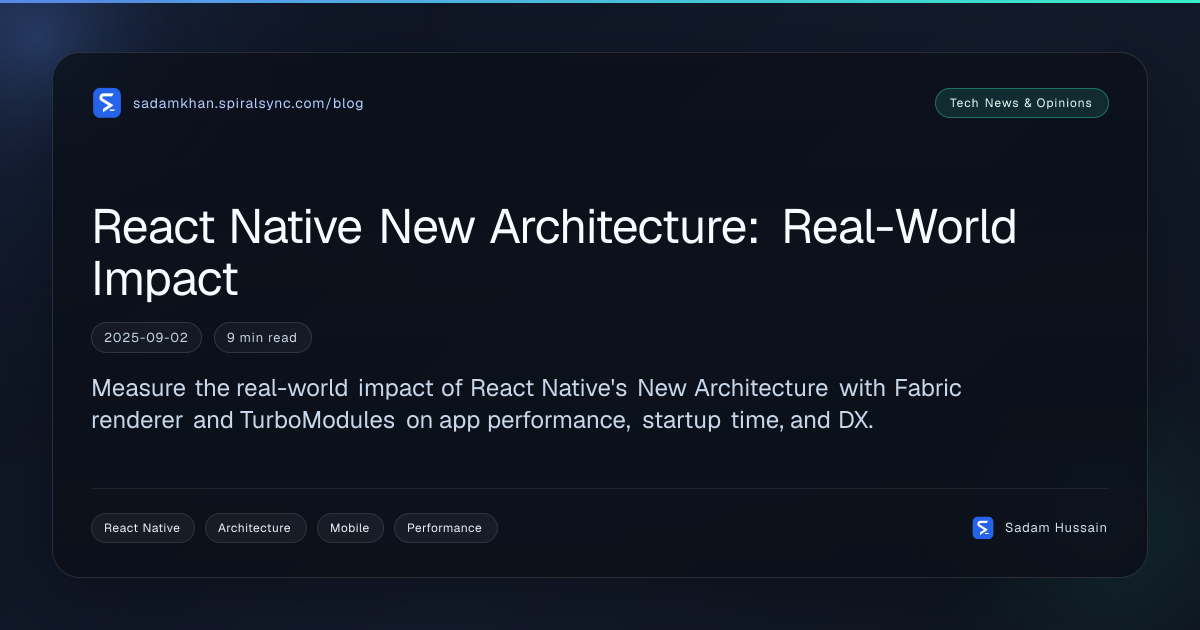The width and height of the screenshot is (1200, 630).
Task: Click the 9 min read pill
Action: click(x=263, y=338)
